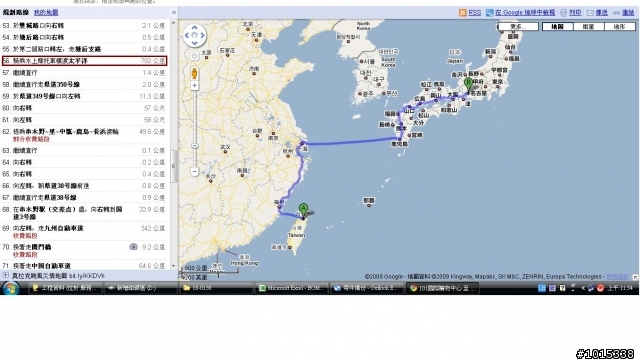Switch to the Chrome taskbar window
The width and height of the screenshot is (640, 362).
(x=442, y=288)
